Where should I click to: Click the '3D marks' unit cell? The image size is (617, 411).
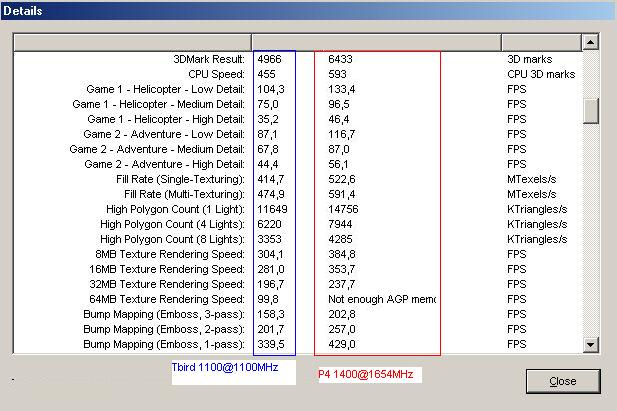pyautogui.click(x=530, y=59)
